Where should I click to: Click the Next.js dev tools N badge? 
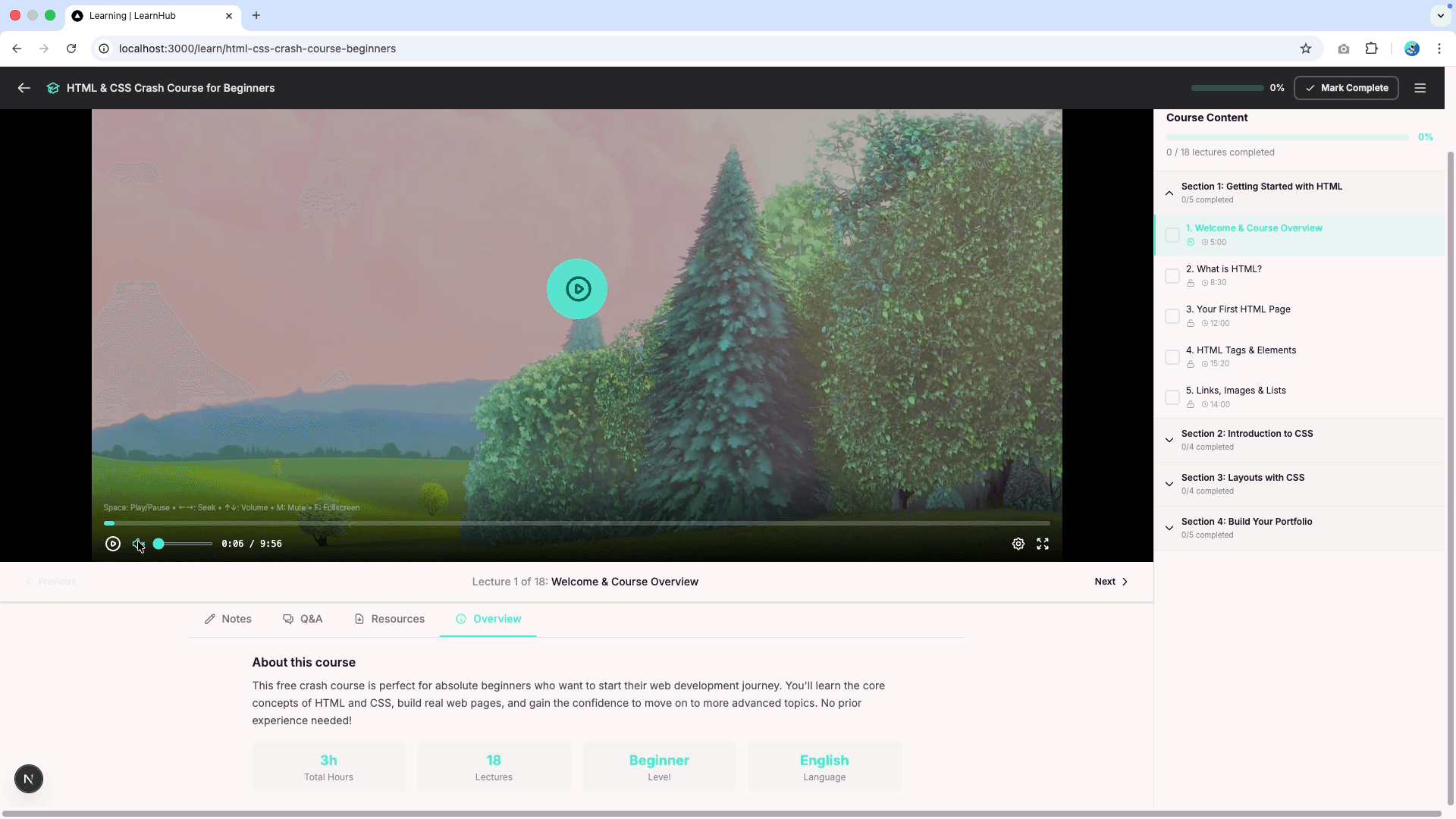pos(29,779)
